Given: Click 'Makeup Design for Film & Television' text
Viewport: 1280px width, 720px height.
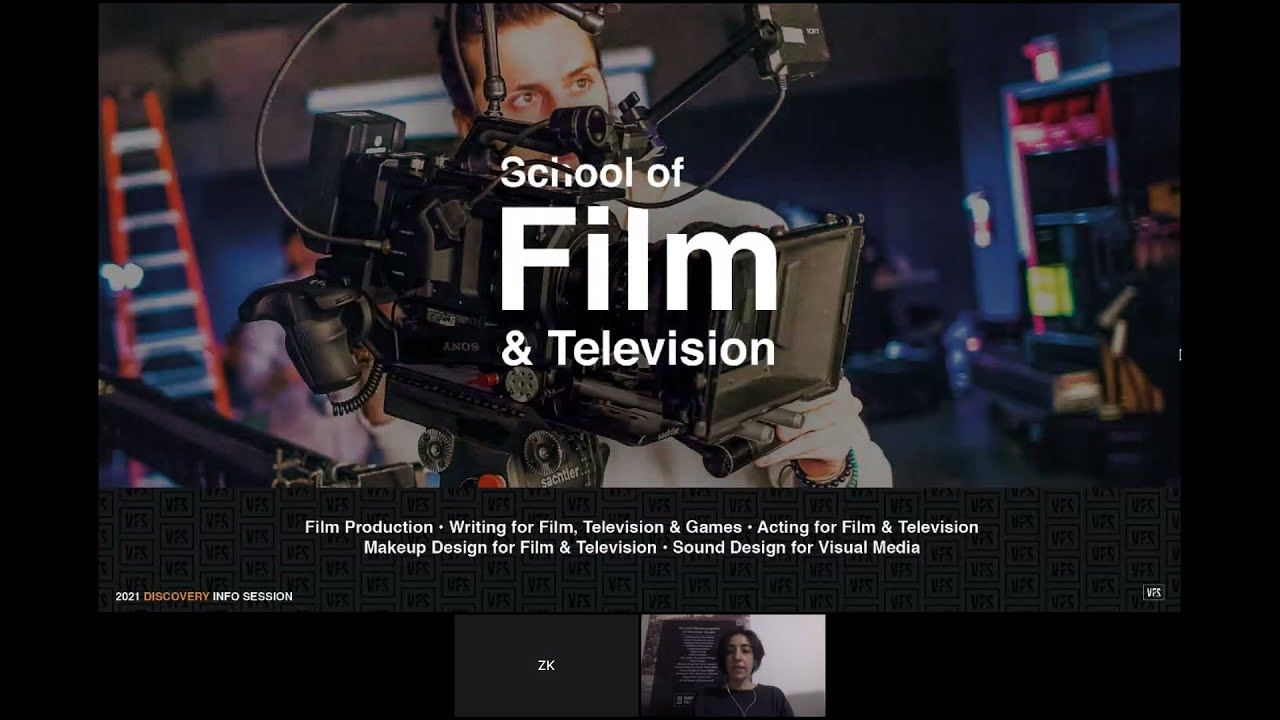Looking at the screenshot, I should coord(510,547).
